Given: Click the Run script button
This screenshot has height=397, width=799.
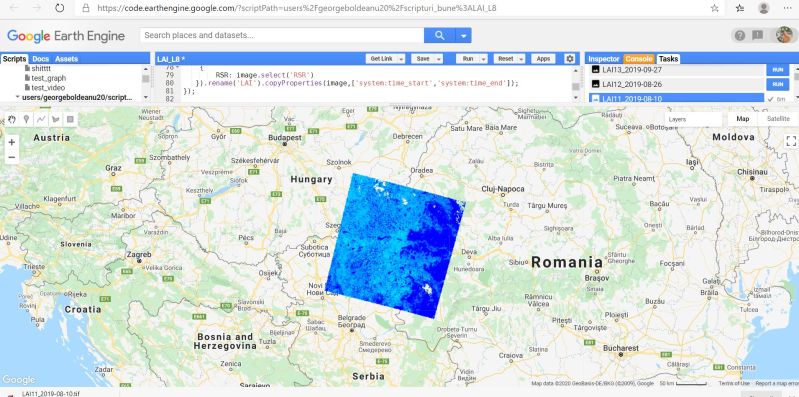Looking at the screenshot, I should 467,59.
